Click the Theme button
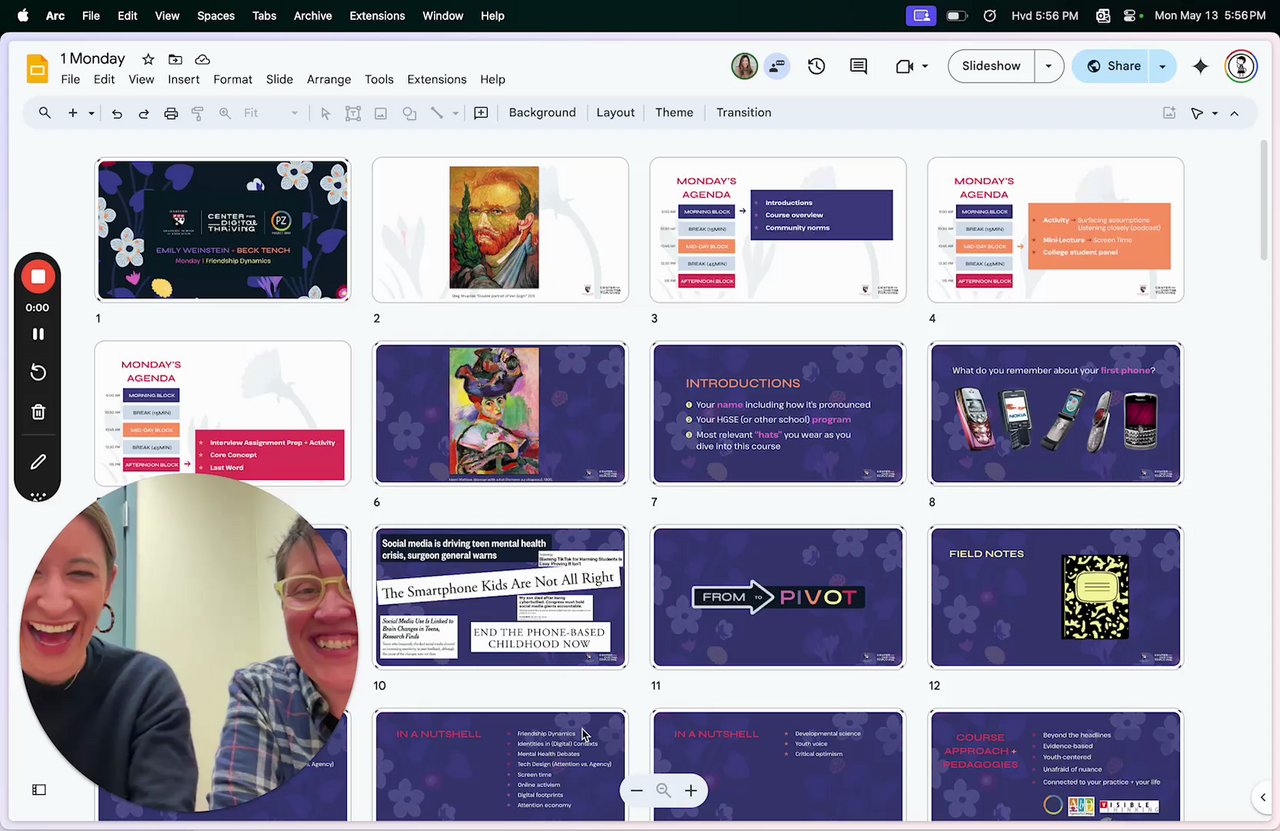 point(674,113)
